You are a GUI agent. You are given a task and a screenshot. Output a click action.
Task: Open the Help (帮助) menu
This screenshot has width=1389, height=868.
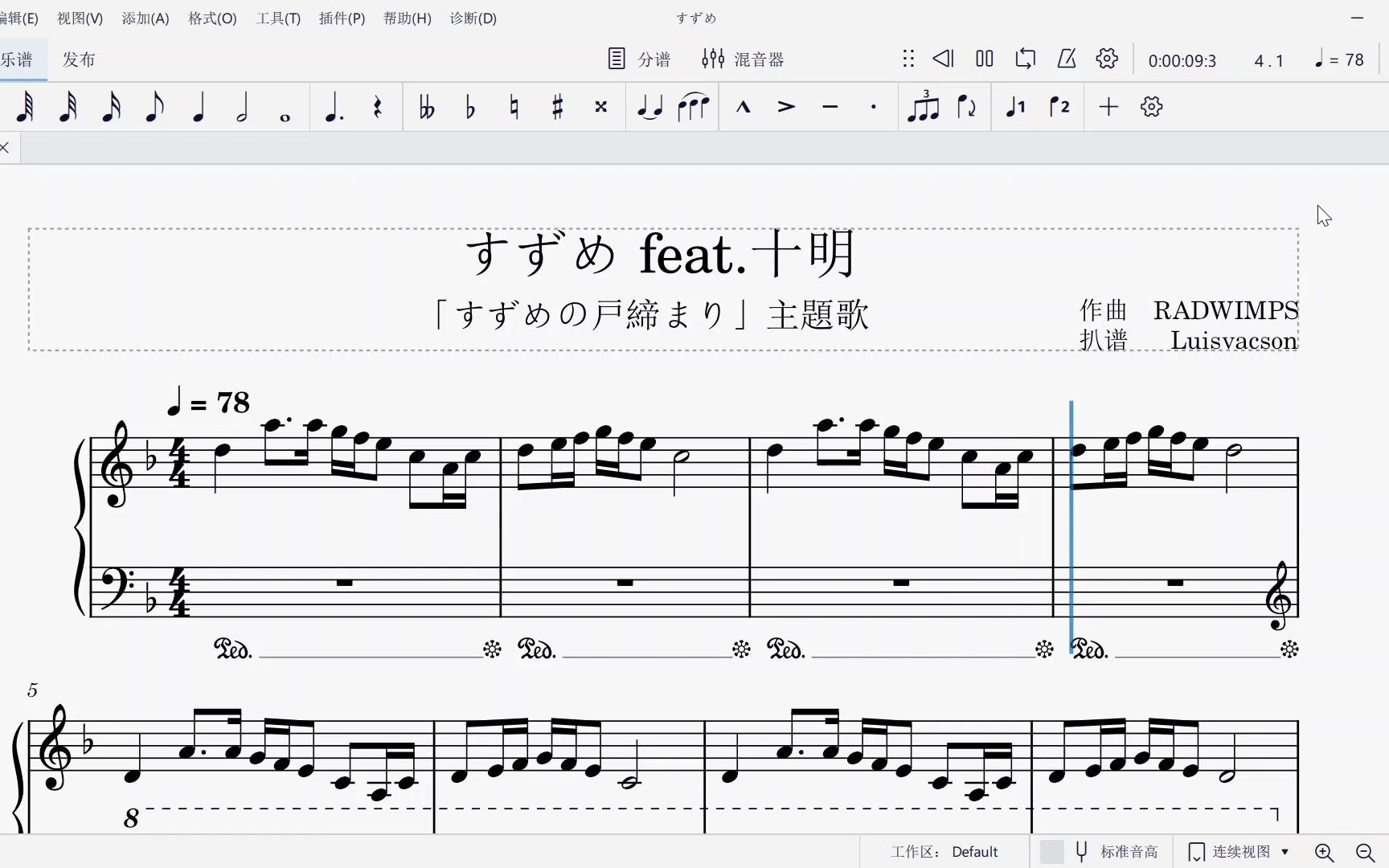click(x=407, y=18)
